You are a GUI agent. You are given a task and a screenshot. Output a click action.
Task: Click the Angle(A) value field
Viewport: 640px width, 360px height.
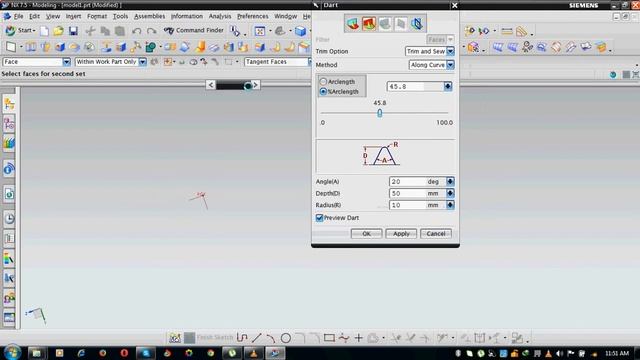coord(407,182)
